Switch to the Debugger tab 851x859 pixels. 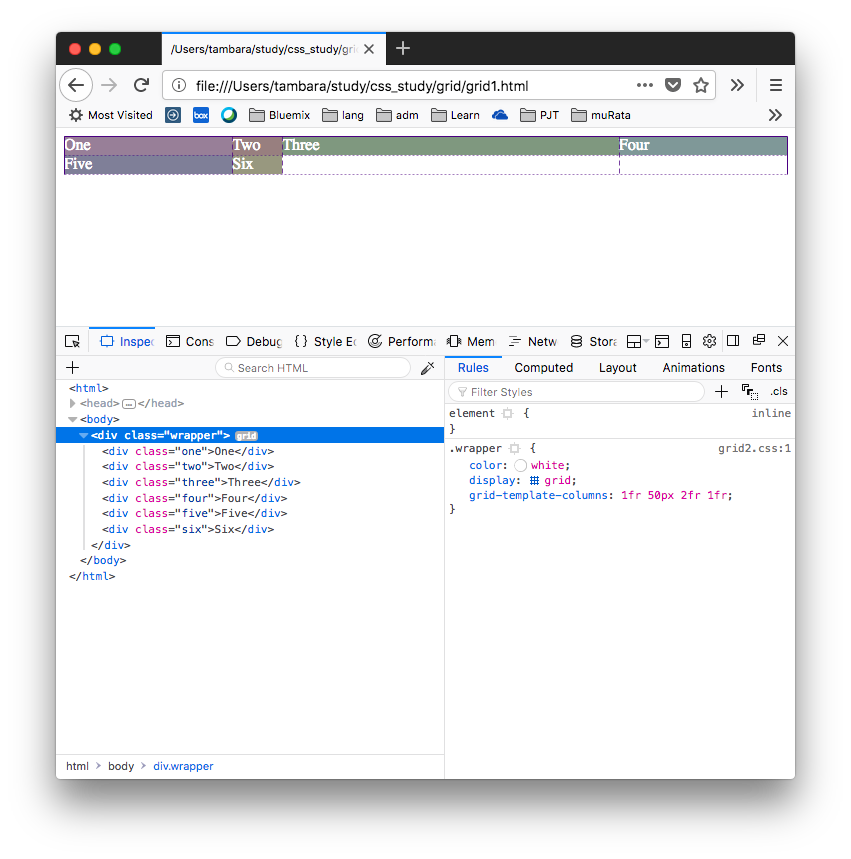coord(254,341)
